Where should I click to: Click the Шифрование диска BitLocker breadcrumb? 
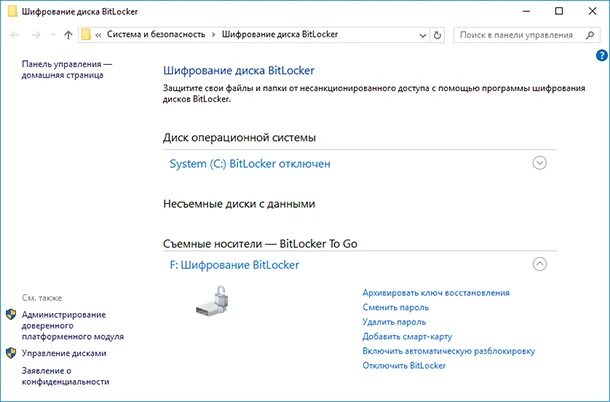[x=284, y=35]
